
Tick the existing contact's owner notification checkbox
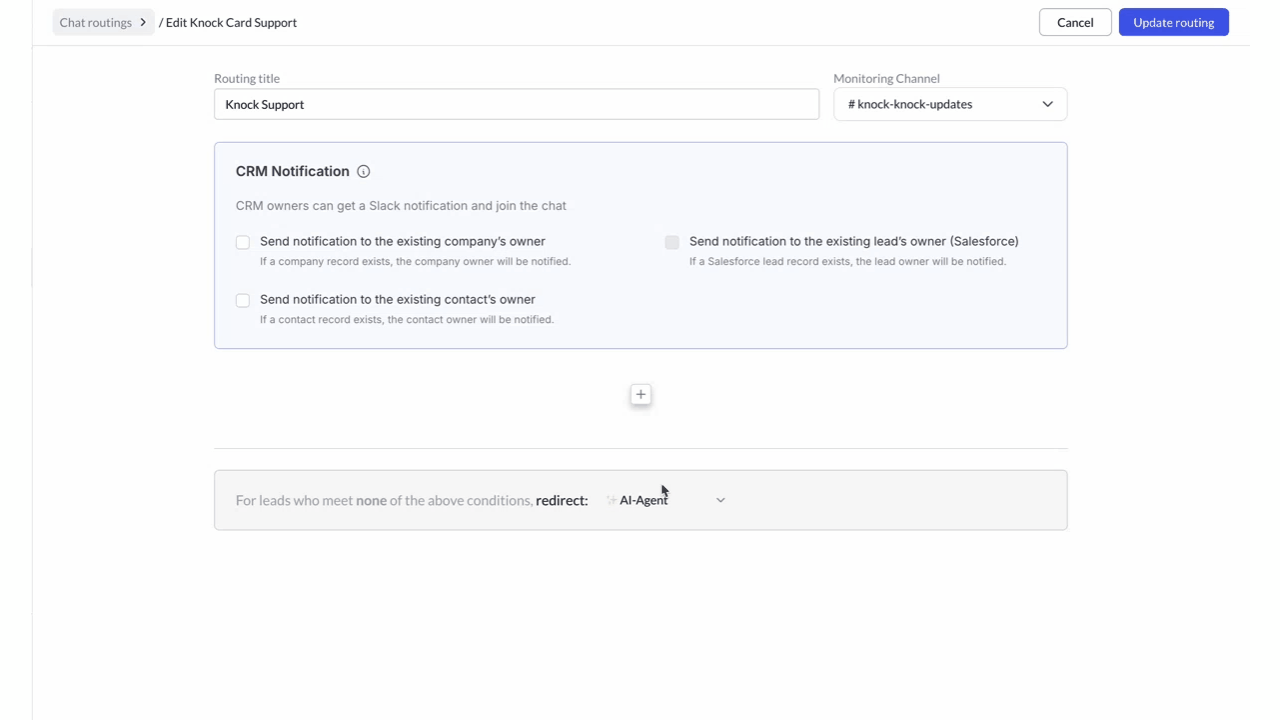[x=243, y=300]
